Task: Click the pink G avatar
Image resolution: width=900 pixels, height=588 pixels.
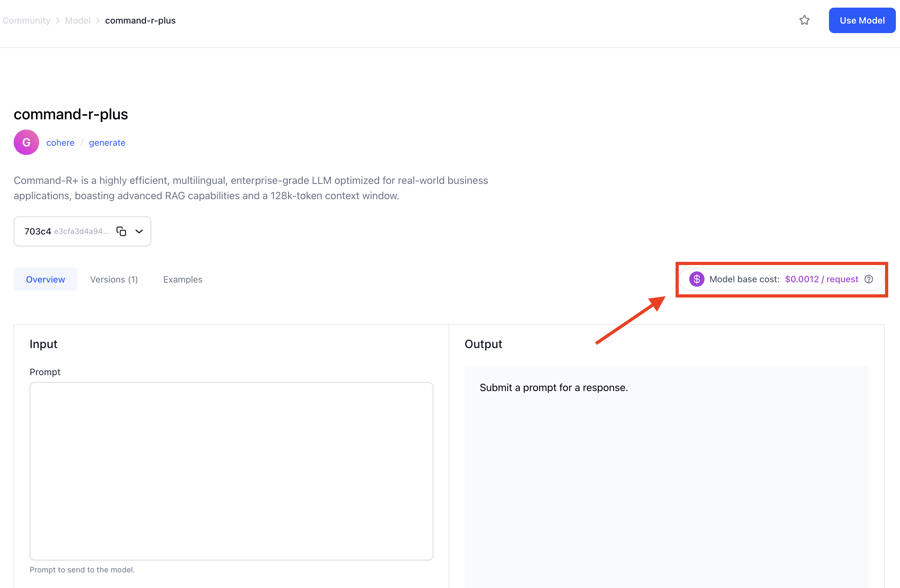Action: 26,142
